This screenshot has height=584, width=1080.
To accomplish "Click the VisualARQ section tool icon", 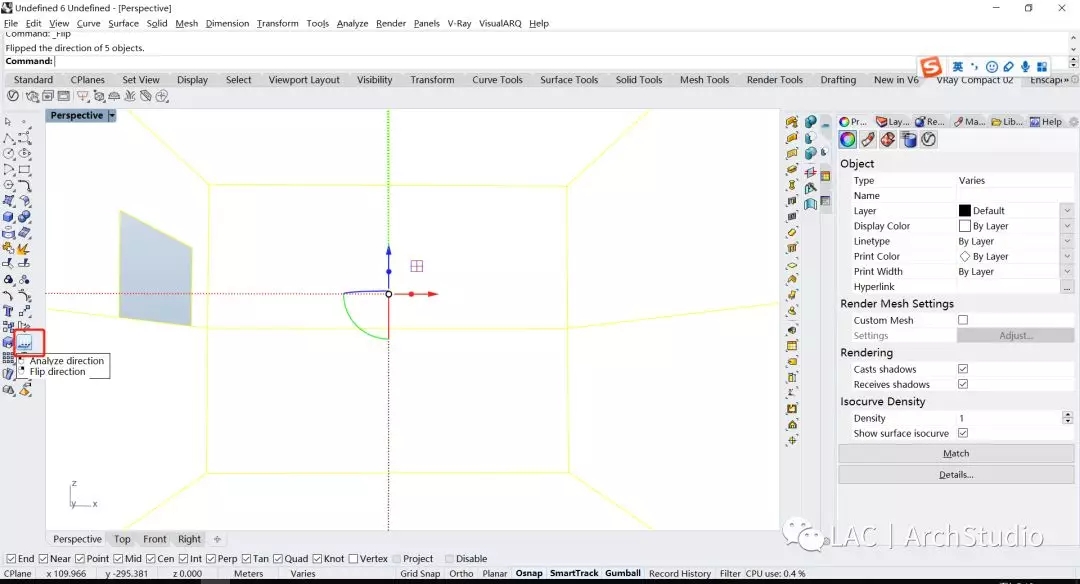I will pos(811,172).
